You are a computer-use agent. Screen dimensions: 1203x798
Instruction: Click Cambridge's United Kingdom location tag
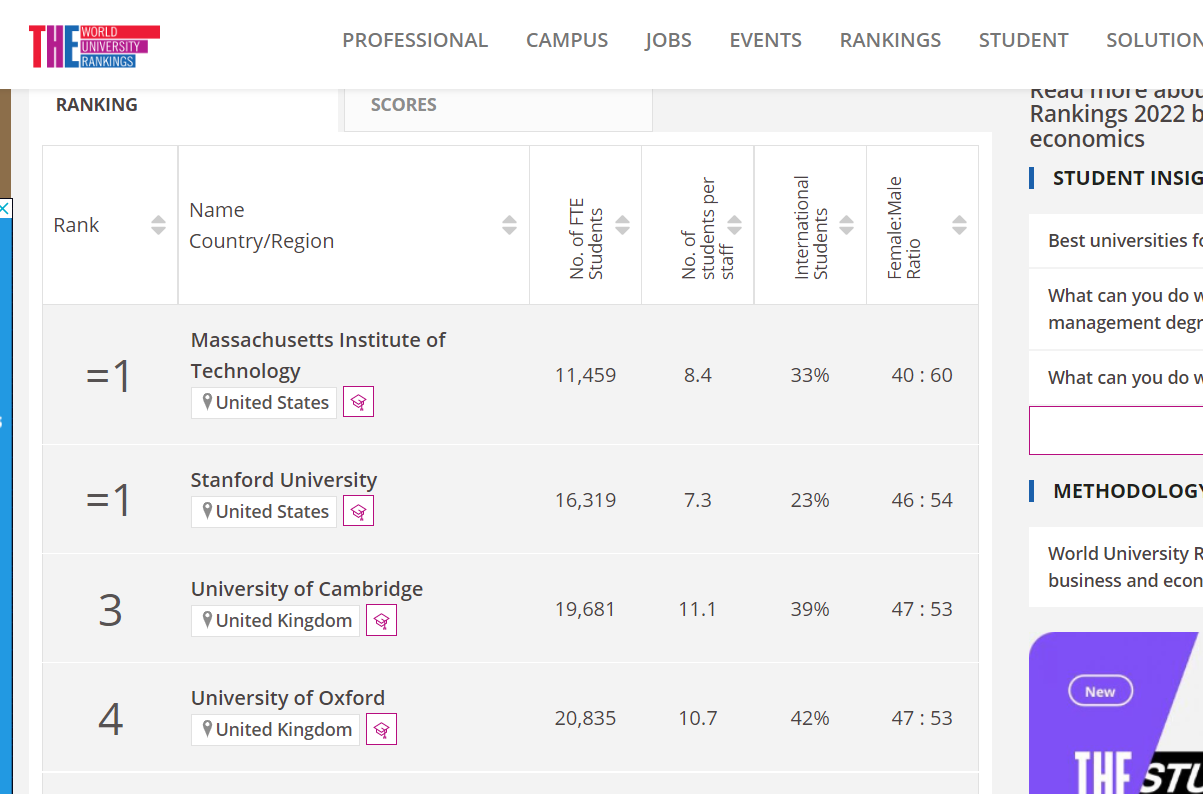[x=275, y=620]
